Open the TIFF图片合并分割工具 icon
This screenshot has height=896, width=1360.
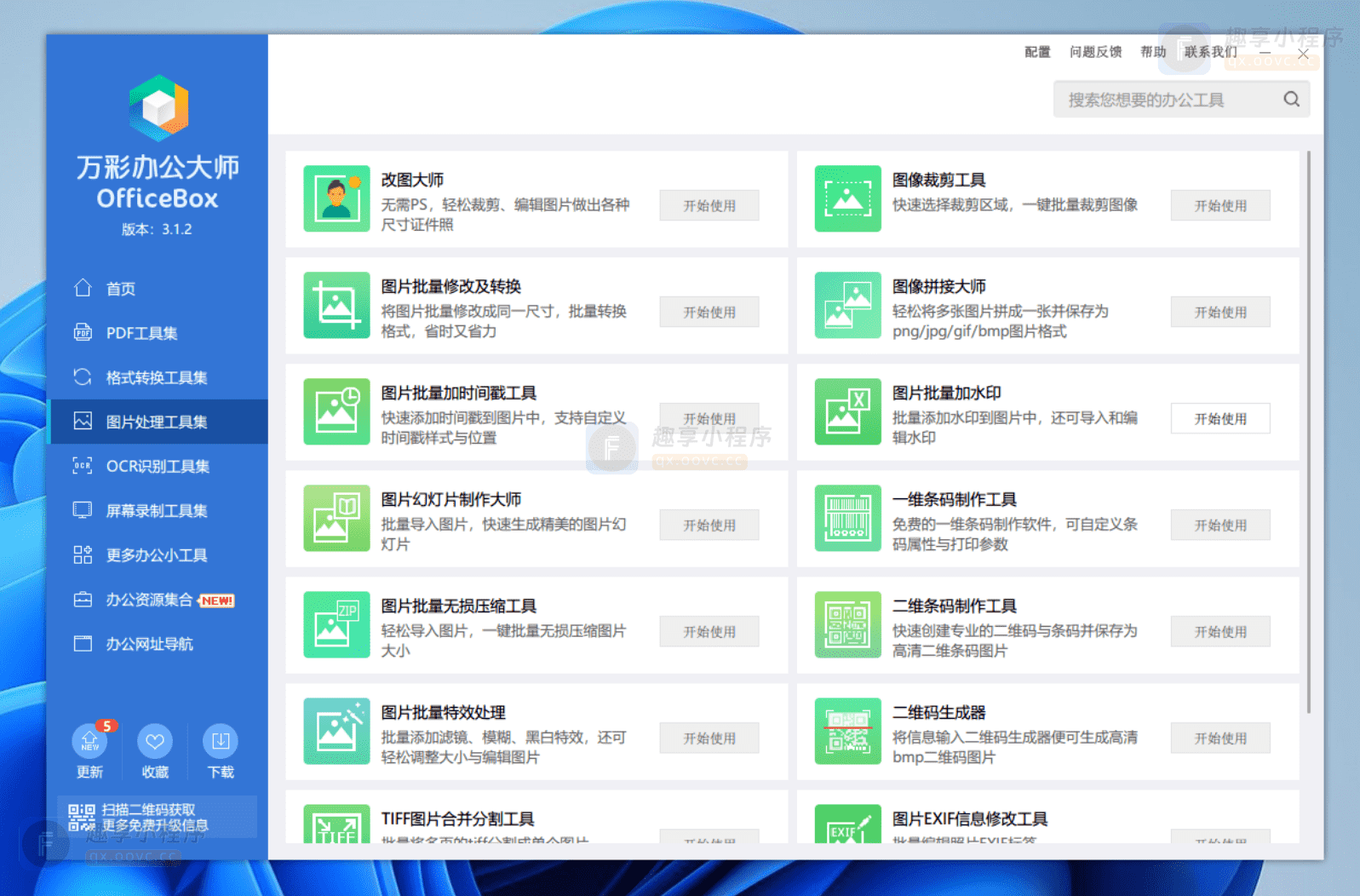click(x=336, y=824)
